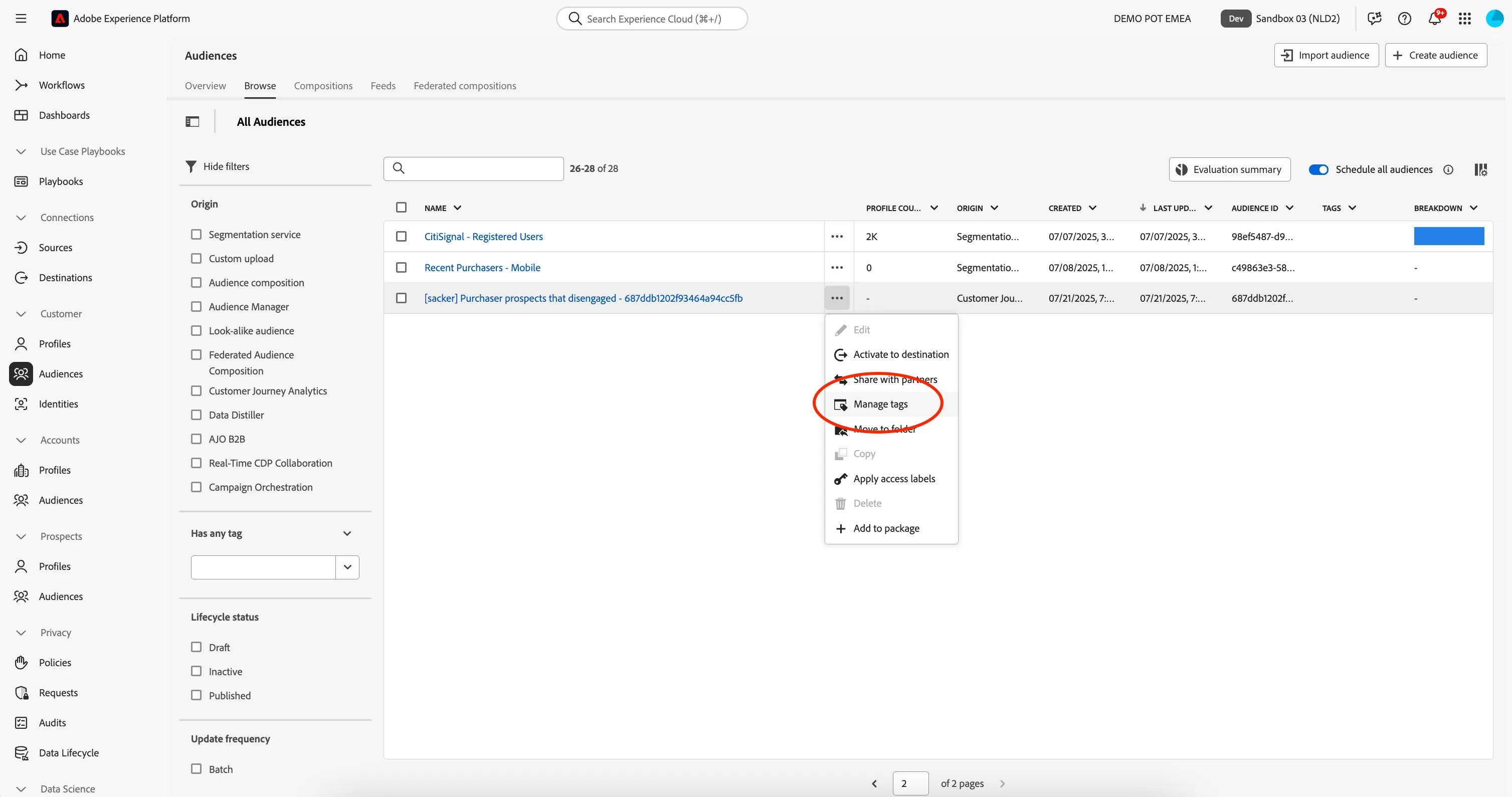Click the Import audience button
Image resolution: width=1512 pixels, height=797 pixels.
[x=1326, y=55]
